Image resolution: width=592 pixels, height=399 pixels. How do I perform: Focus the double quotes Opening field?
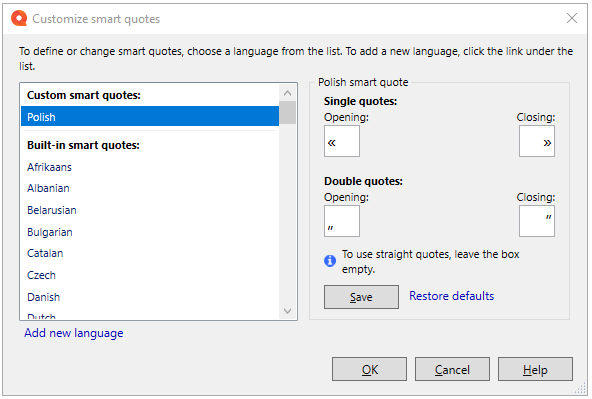pyautogui.click(x=342, y=221)
